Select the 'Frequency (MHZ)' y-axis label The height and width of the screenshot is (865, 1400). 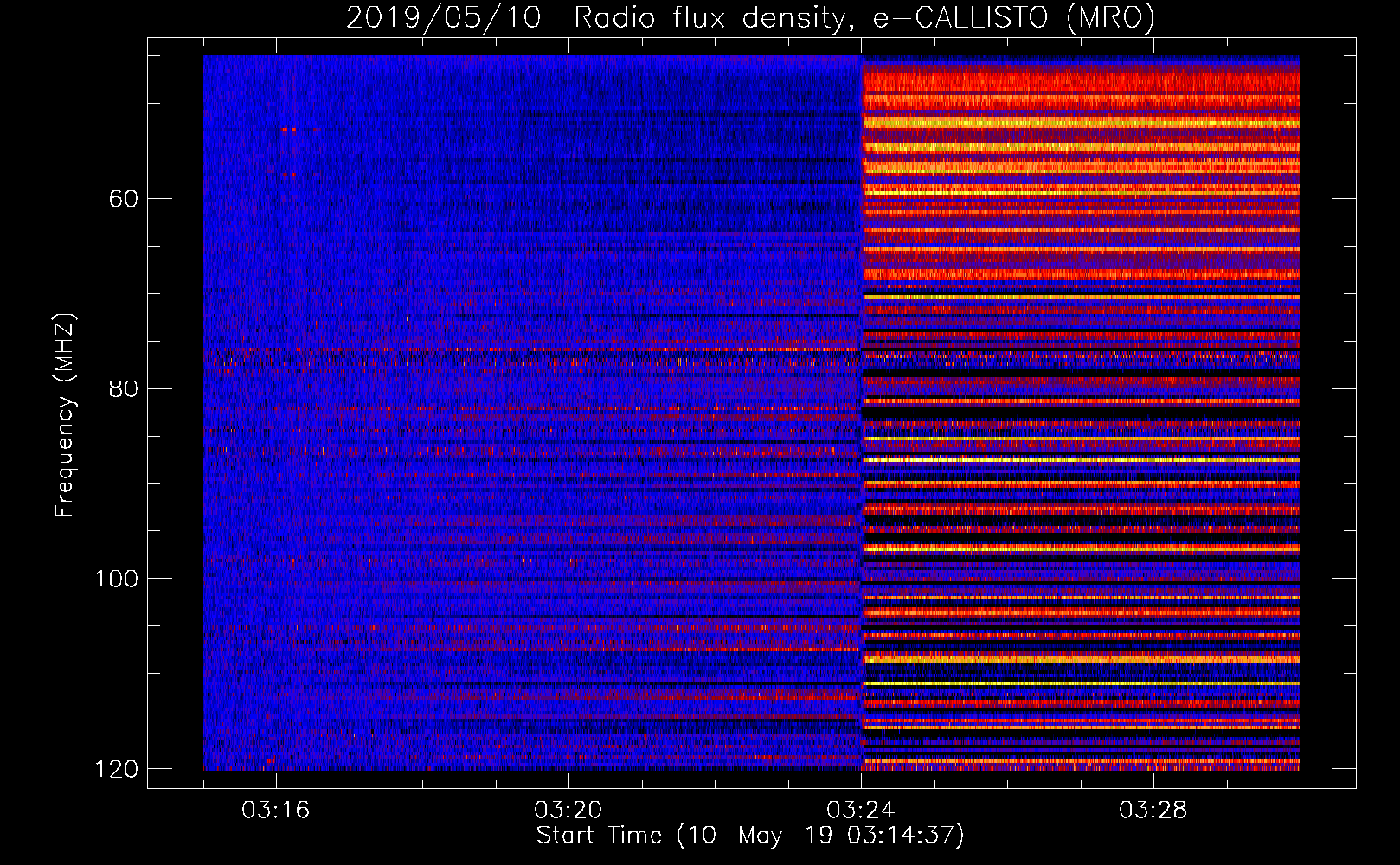pyautogui.click(x=66, y=414)
